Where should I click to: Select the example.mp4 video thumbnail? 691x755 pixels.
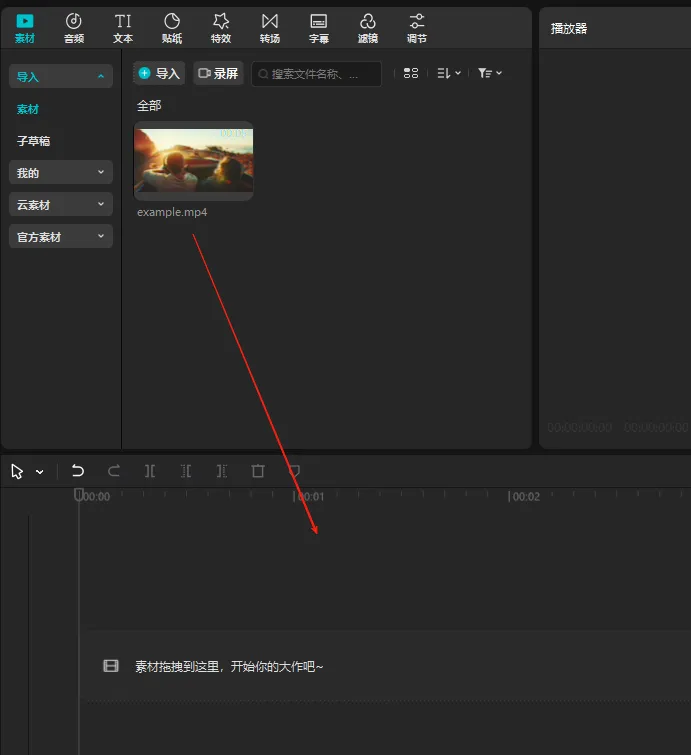(194, 161)
